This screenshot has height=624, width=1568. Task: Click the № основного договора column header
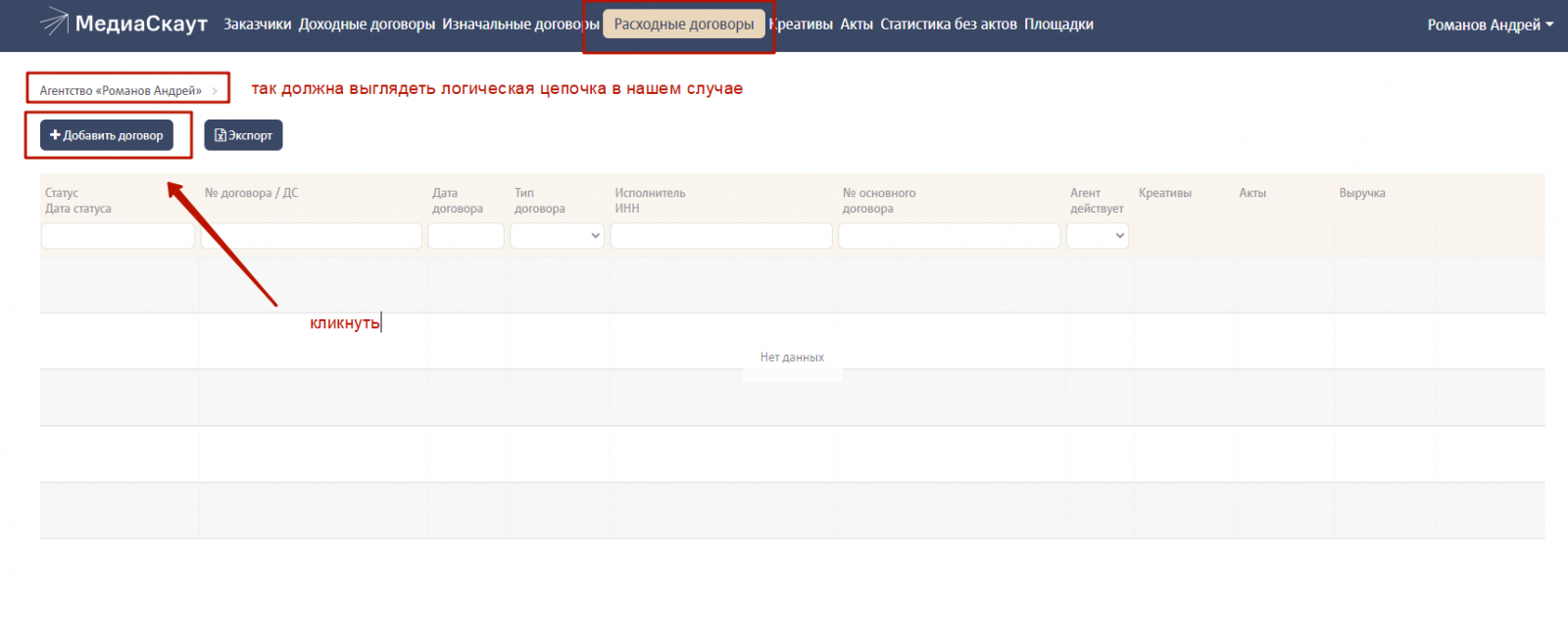[879, 201]
